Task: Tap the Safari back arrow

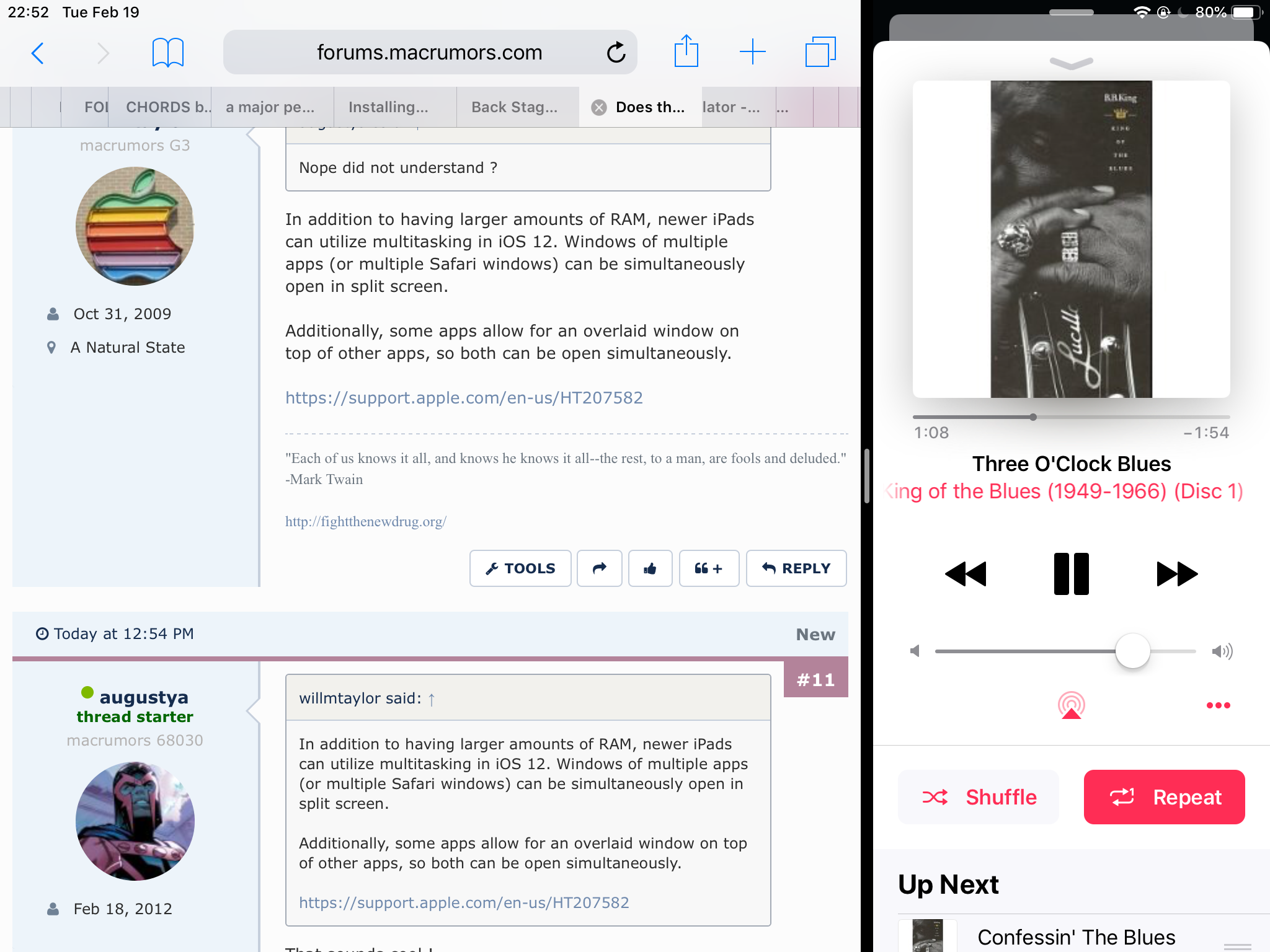Action: click(x=38, y=53)
